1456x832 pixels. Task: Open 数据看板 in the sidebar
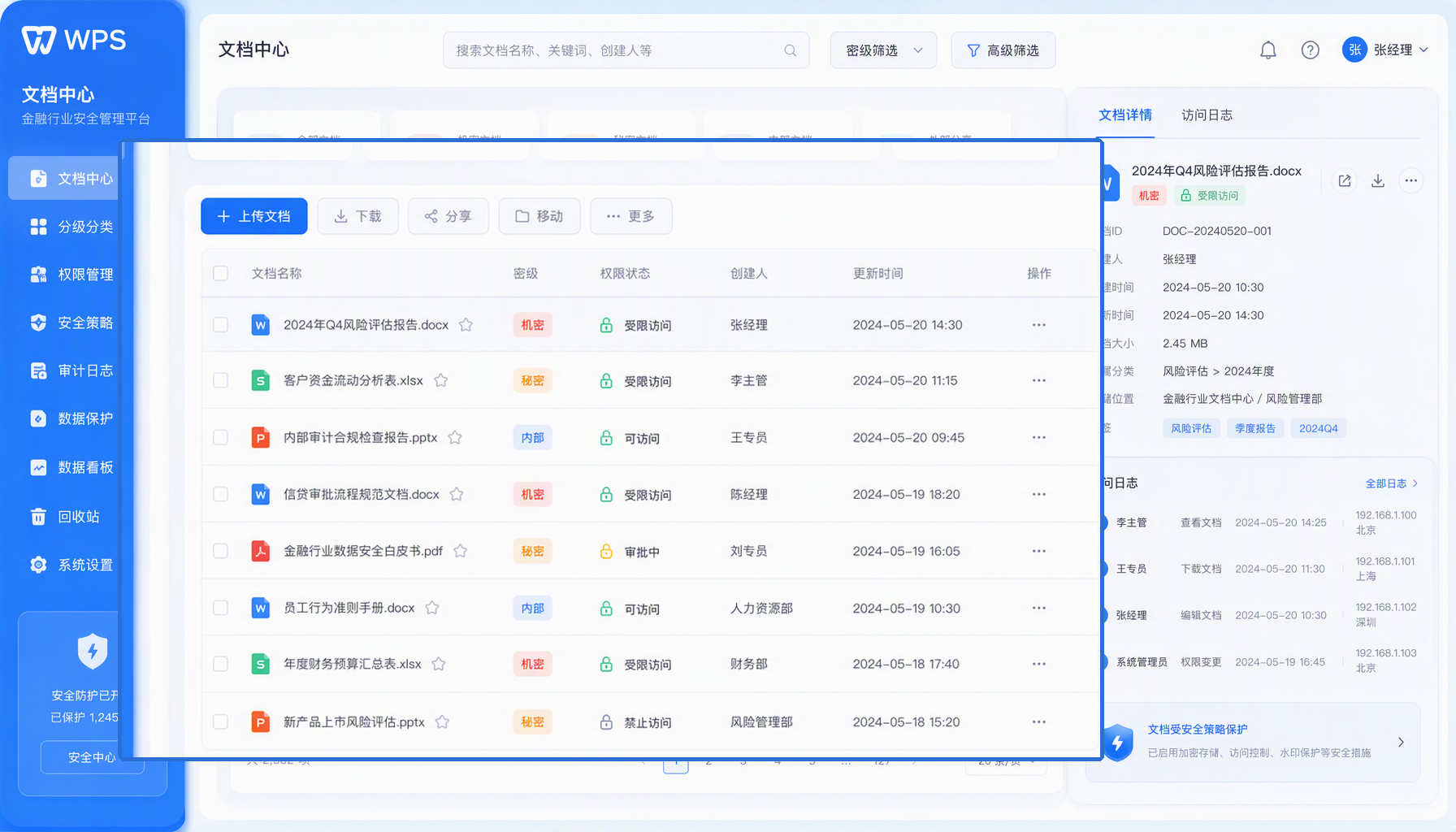coord(71,467)
